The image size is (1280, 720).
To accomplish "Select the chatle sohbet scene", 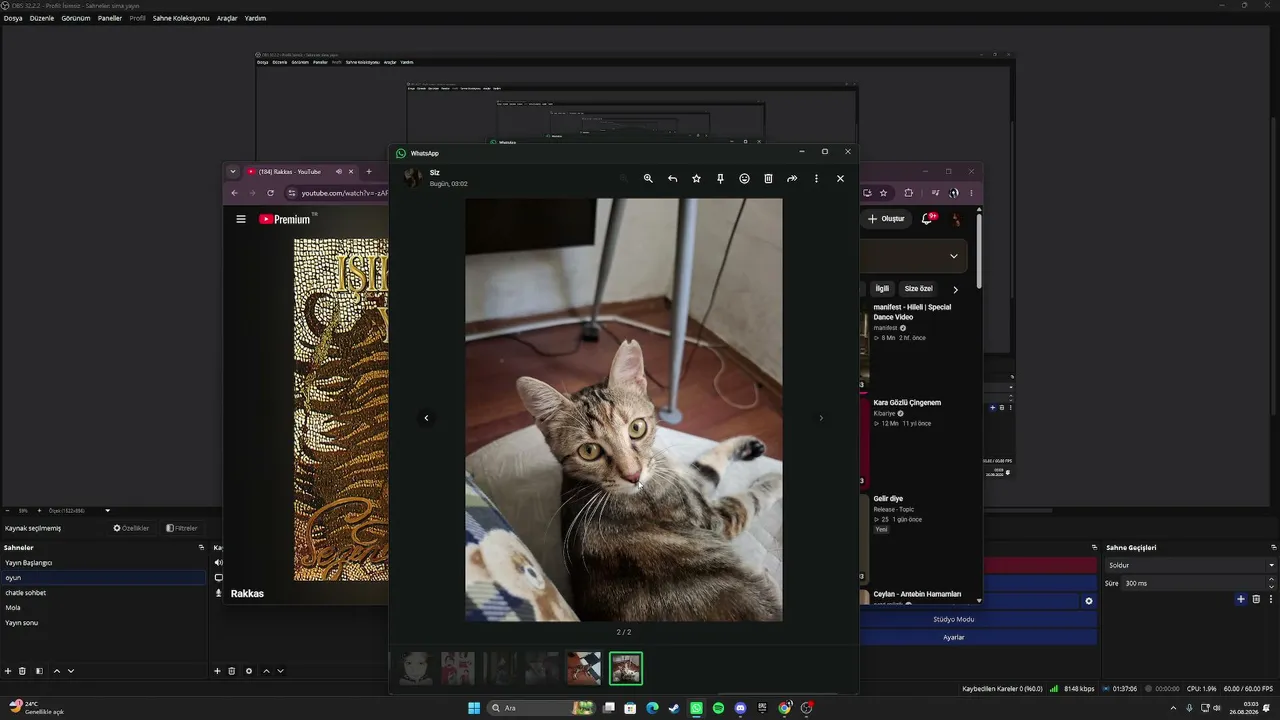I will [x=104, y=593].
